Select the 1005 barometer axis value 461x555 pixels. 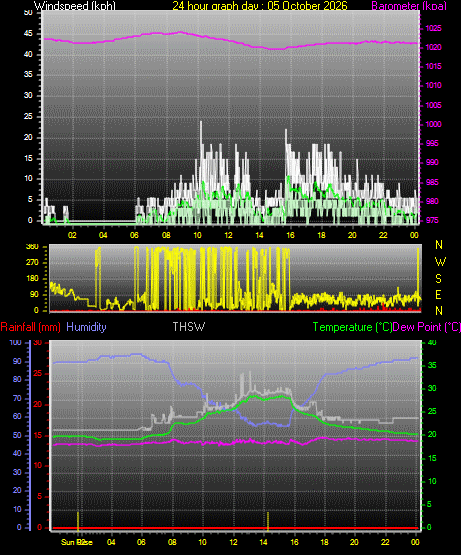point(433,105)
